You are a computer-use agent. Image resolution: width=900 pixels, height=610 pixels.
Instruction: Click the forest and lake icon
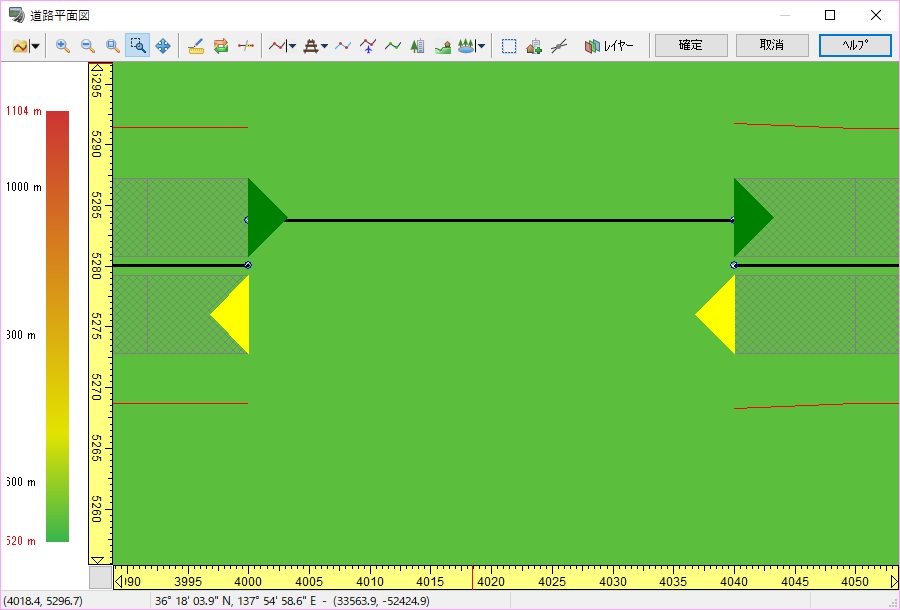466,46
